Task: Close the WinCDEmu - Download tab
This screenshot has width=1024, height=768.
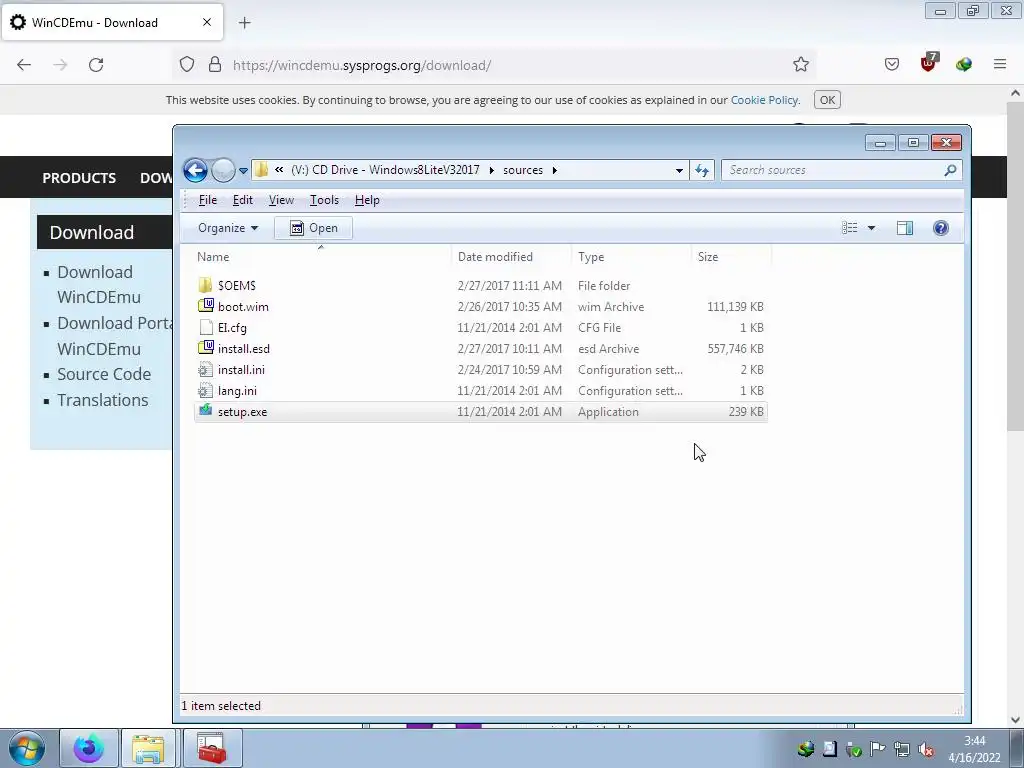Action: pyautogui.click(x=206, y=22)
